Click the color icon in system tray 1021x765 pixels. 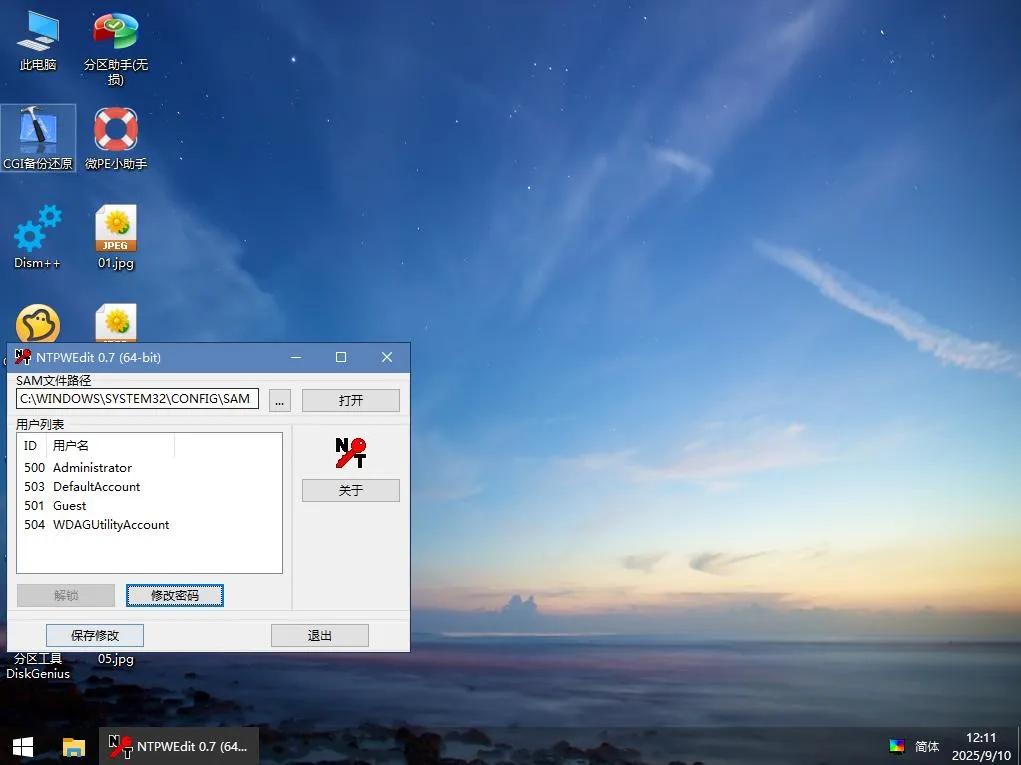click(x=897, y=746)
